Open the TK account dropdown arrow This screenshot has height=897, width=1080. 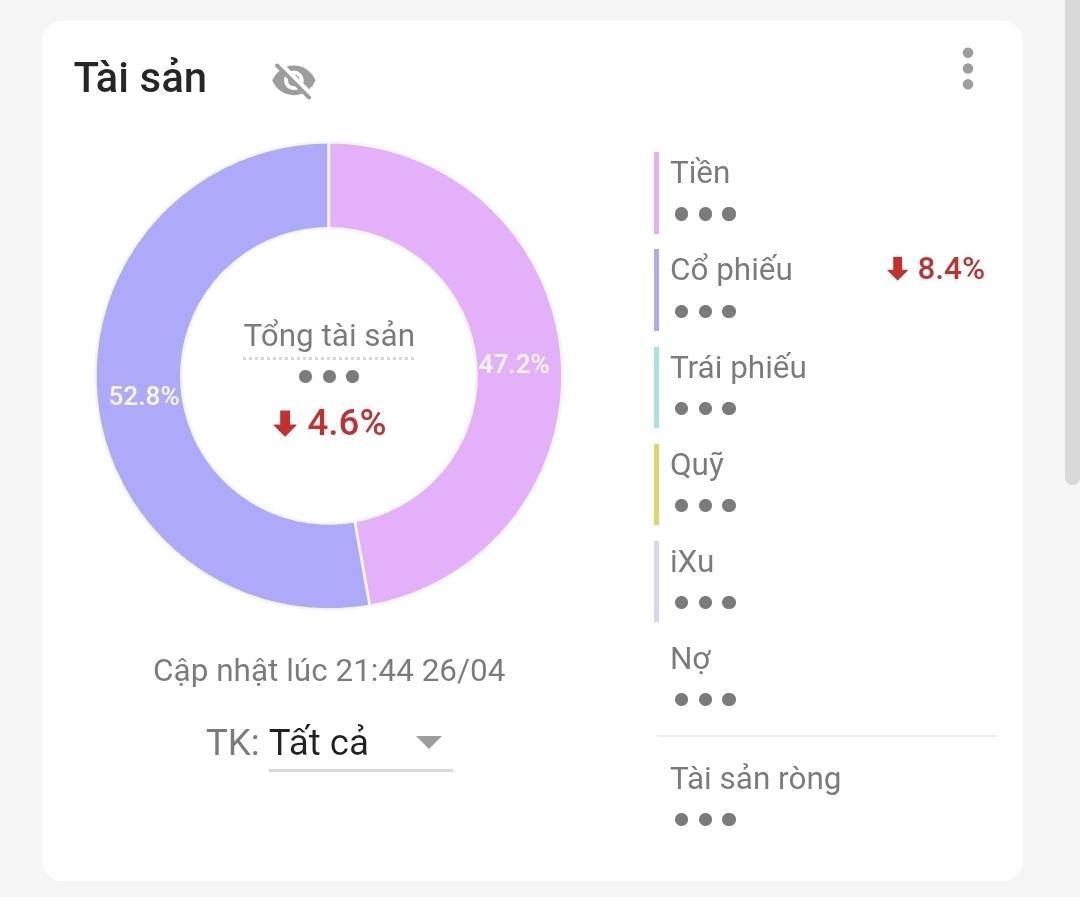click(x=428, y=742)
